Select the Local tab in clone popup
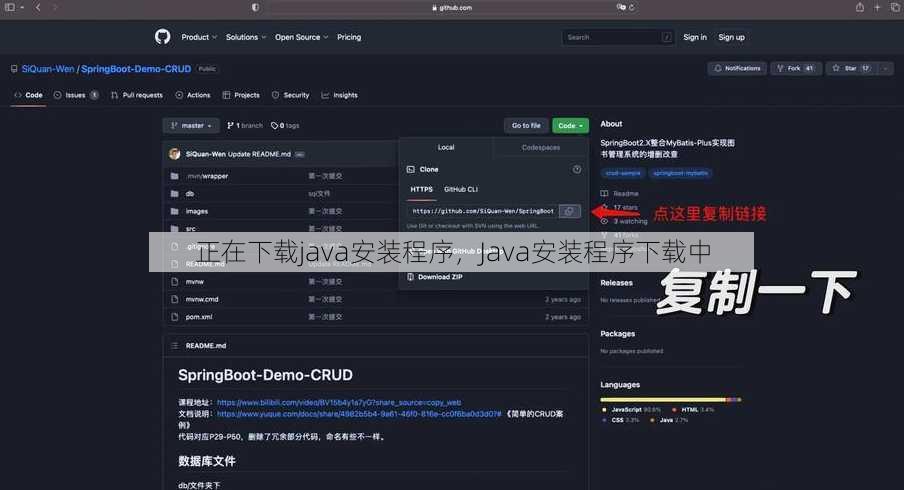The height and width of the screenshot is (490, 904). tap(446, 148)
